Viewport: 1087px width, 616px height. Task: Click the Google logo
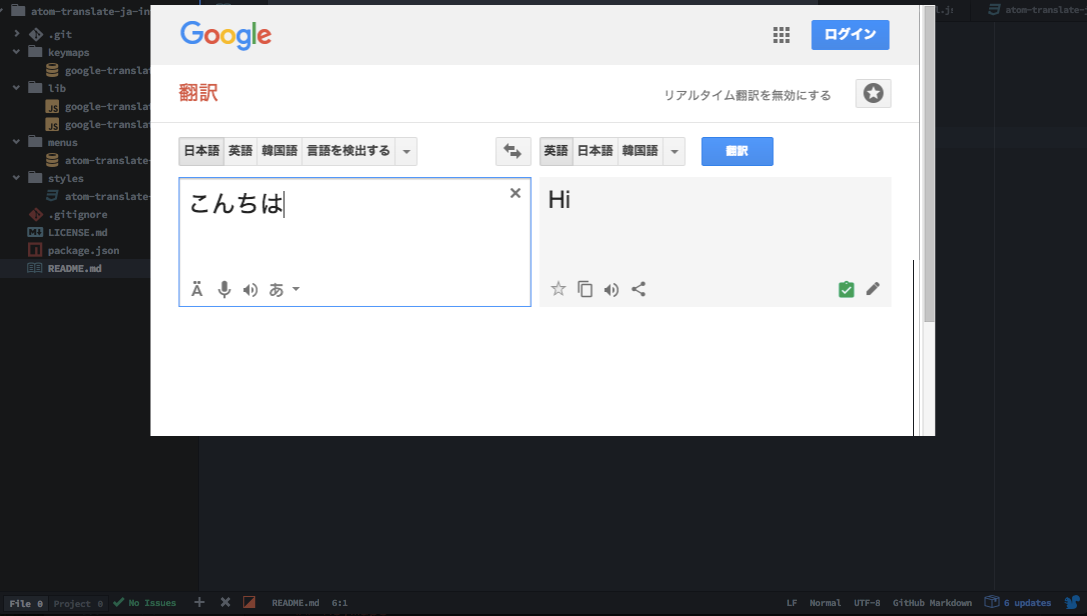pos(226,35)
